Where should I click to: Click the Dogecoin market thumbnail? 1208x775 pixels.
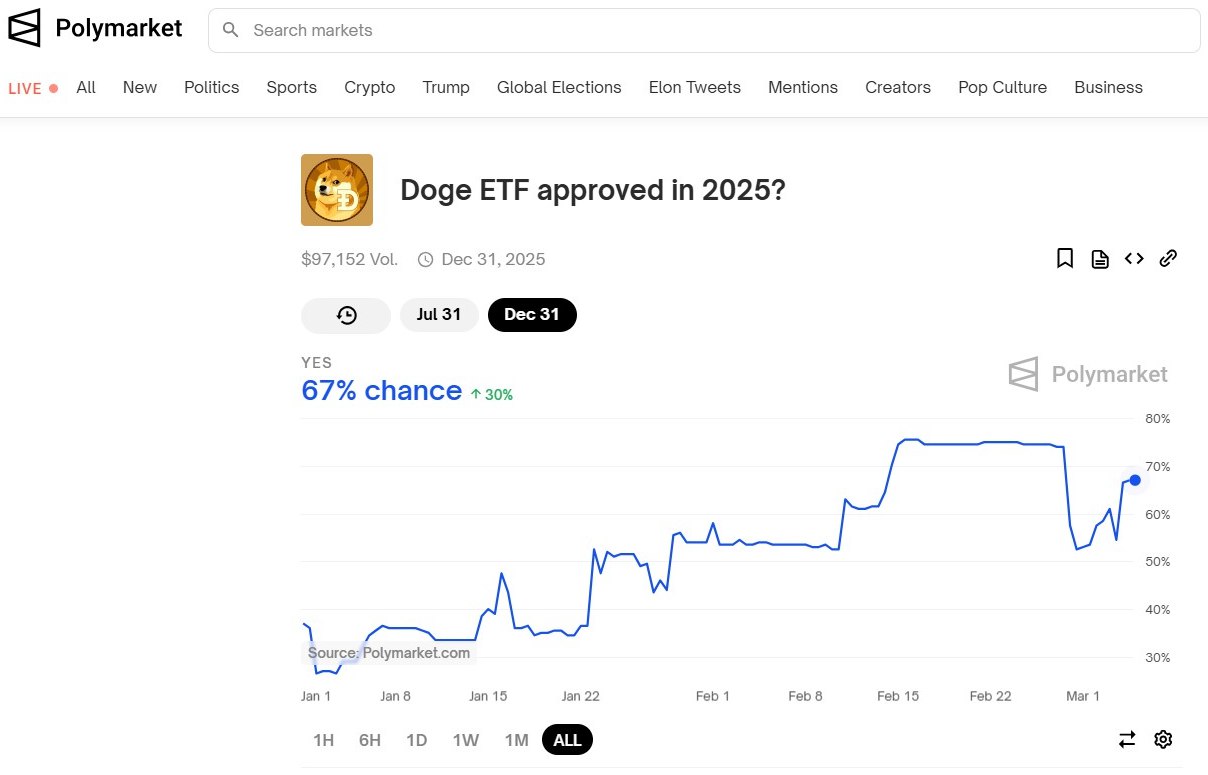pos(337,190)
